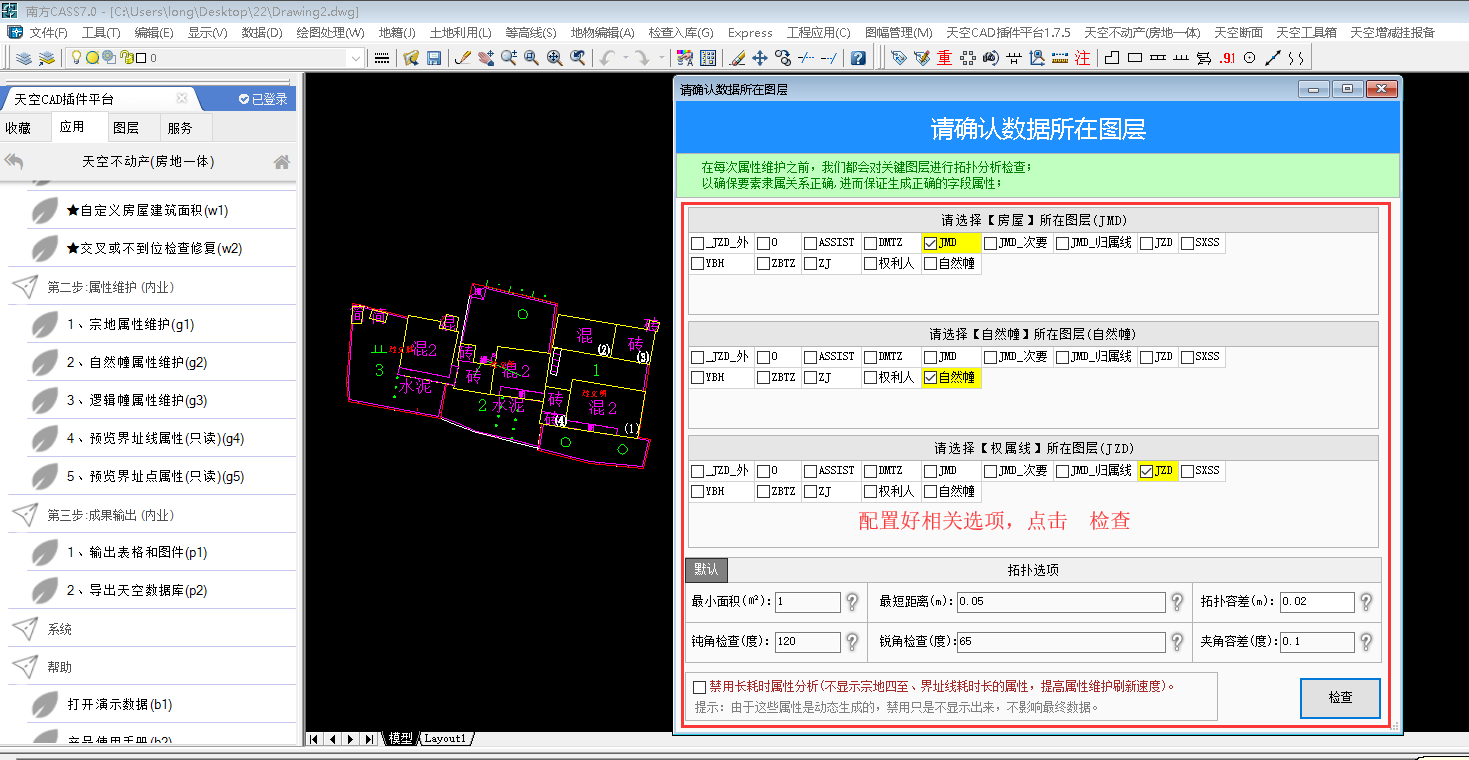Uncheck JMD in the 房屋 layer group
This screenshot has height=760, width=1469.
[x=931, y=243]
